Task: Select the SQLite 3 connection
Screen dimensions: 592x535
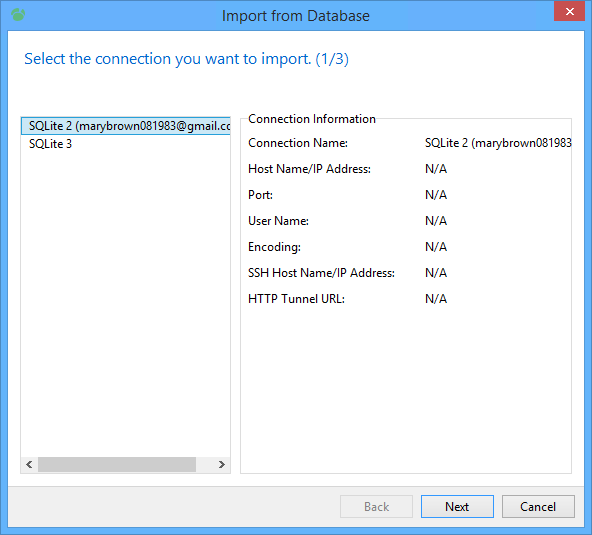Action: (x=126, y=144)
